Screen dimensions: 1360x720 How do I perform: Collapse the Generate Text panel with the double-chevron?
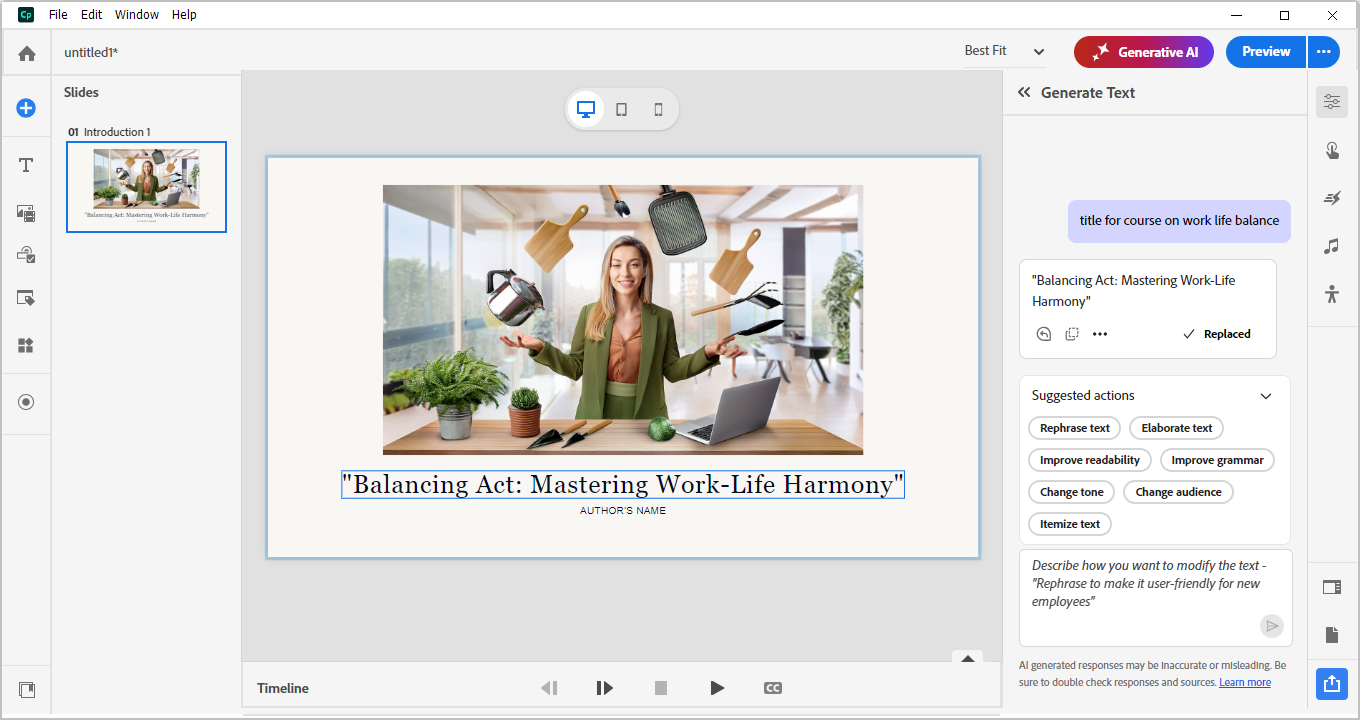click(1023, 92)
